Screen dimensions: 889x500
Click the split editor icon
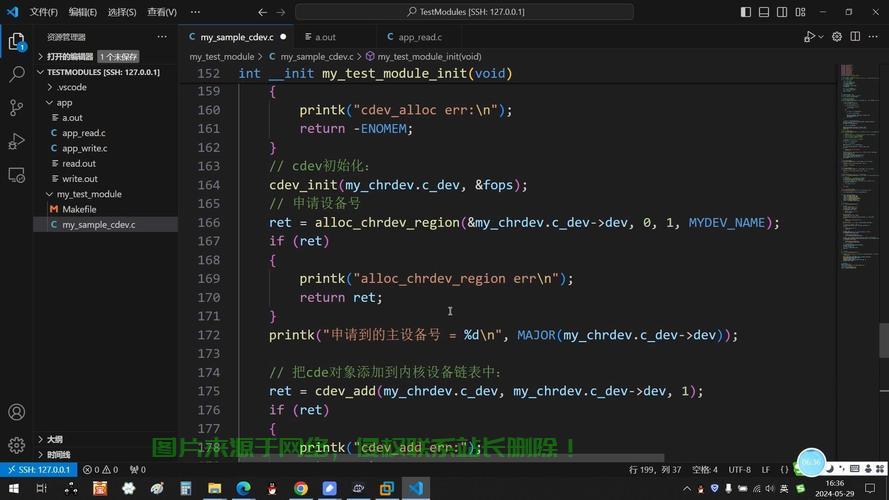coord(857,37)
